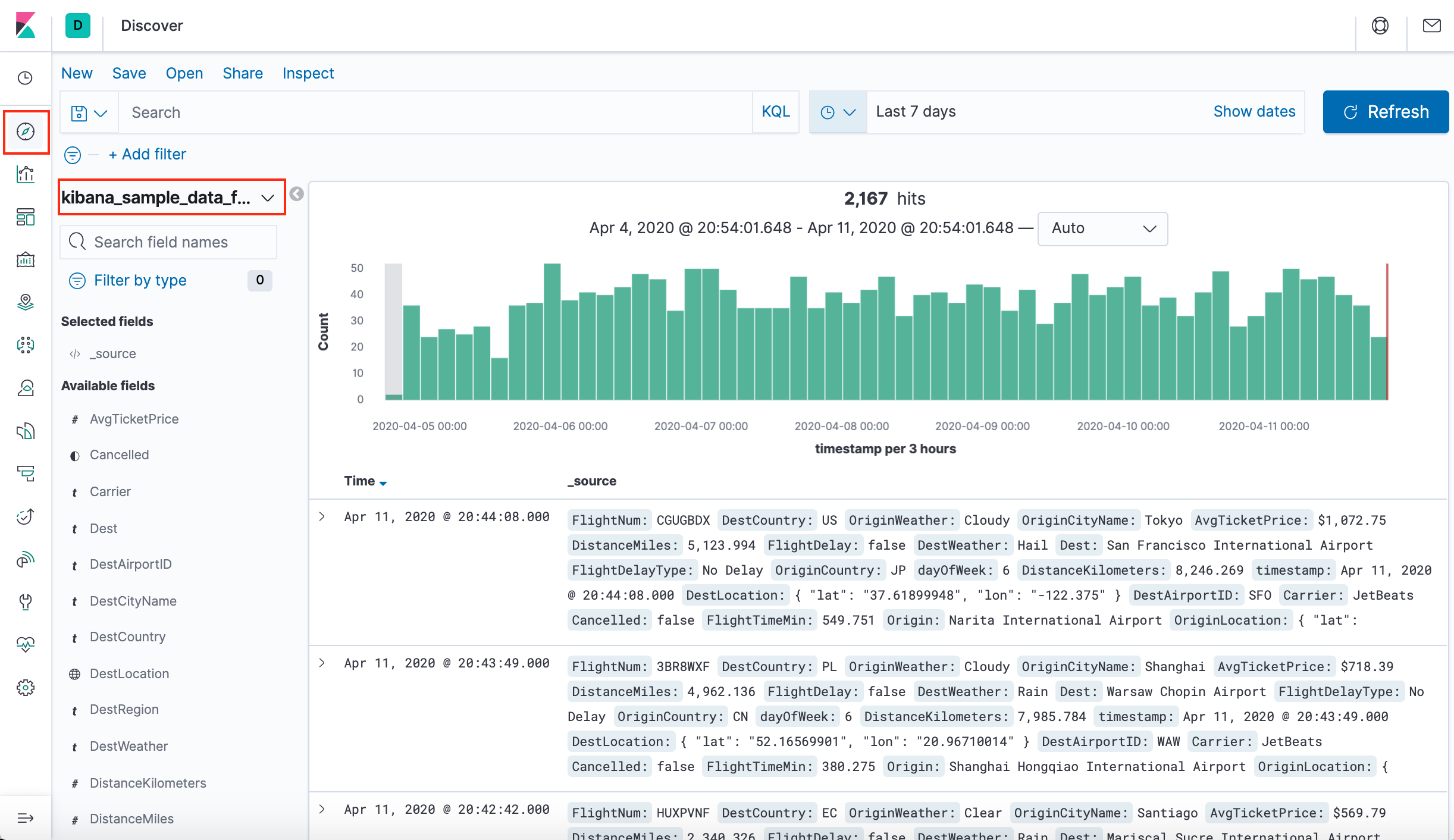Open APM icon in sidebar

coord(26,474)
